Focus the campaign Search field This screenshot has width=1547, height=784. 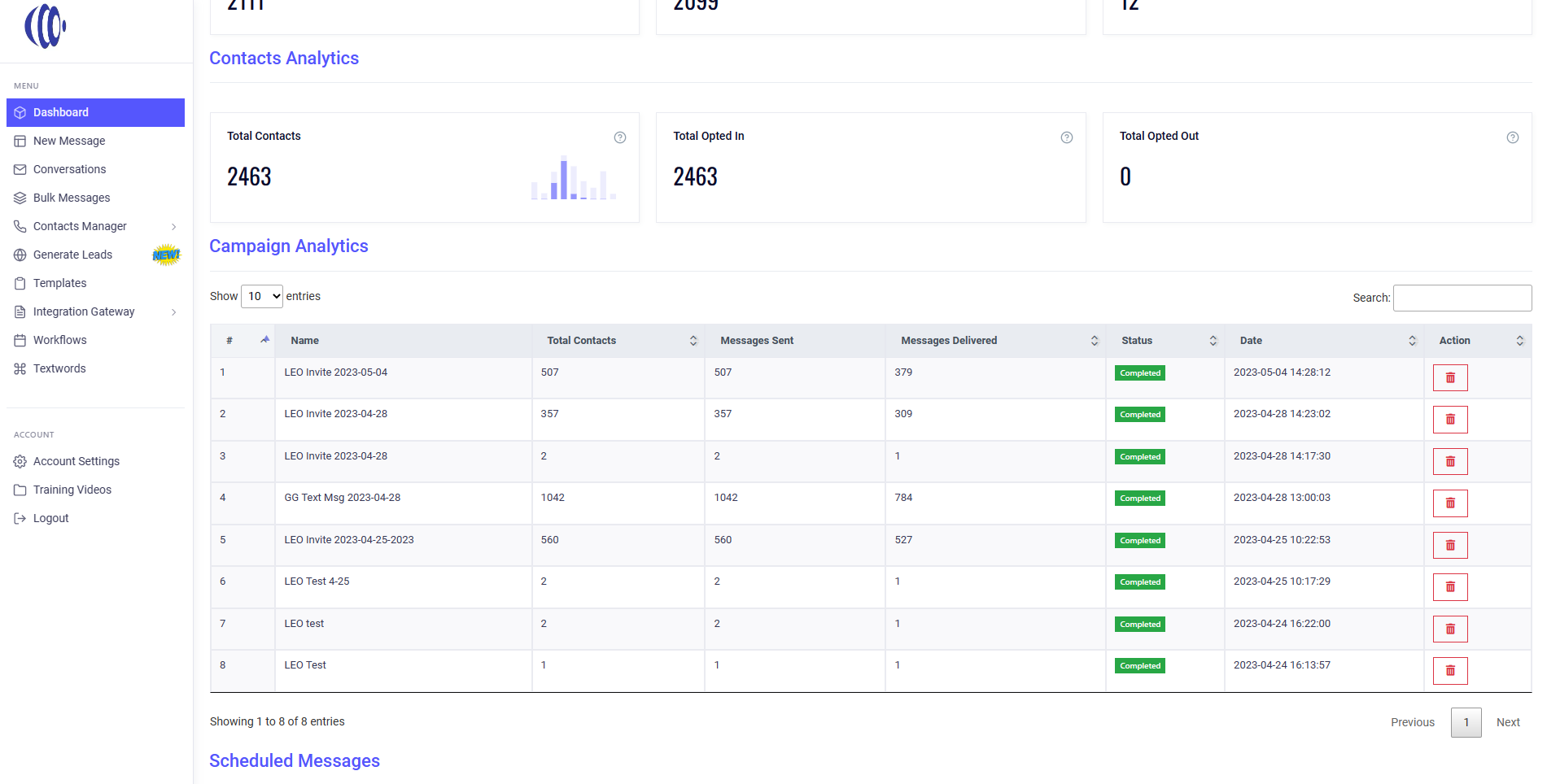pos(1462,298)
